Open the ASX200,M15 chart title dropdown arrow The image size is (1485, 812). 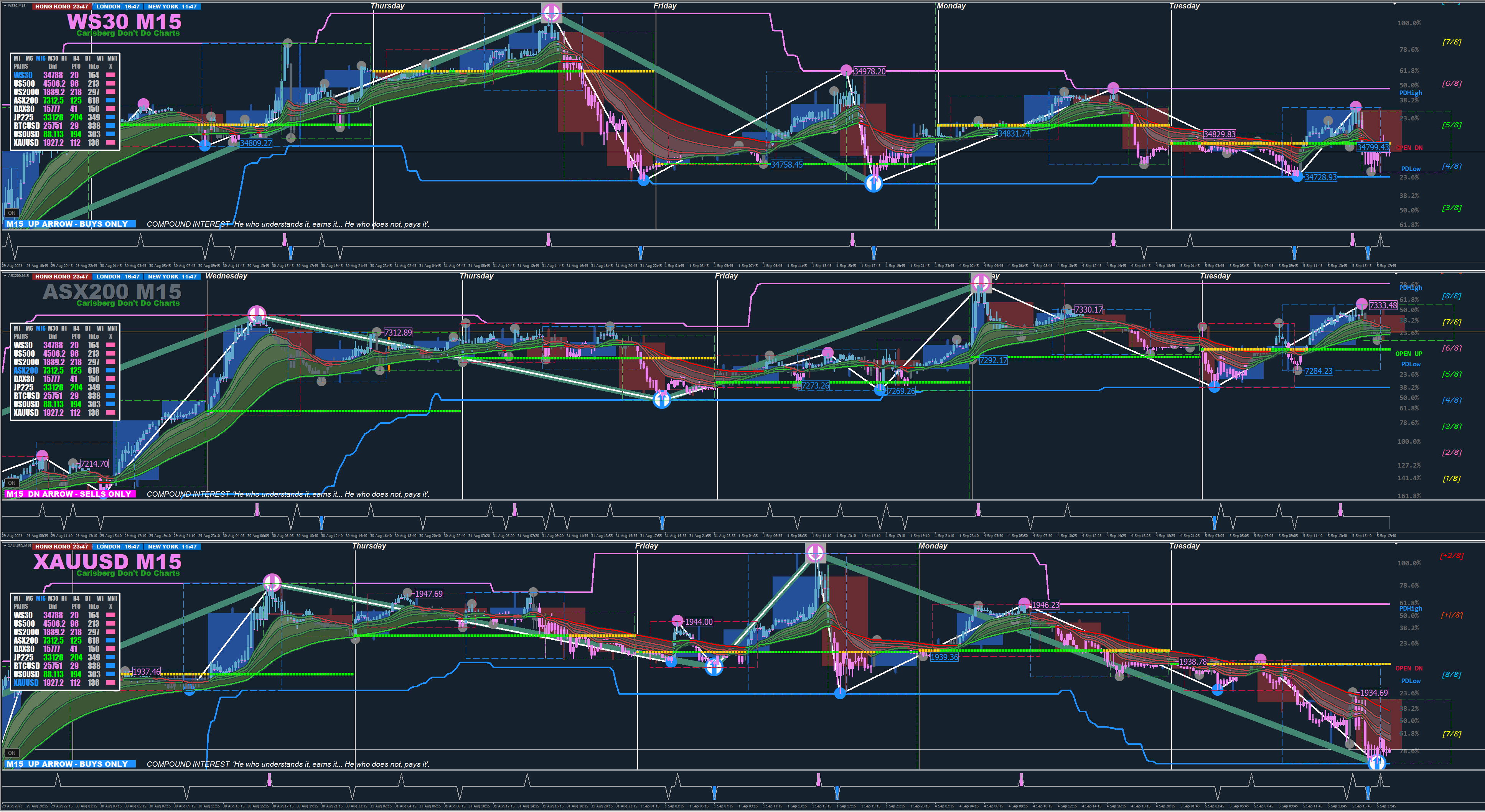coord(5,275)
